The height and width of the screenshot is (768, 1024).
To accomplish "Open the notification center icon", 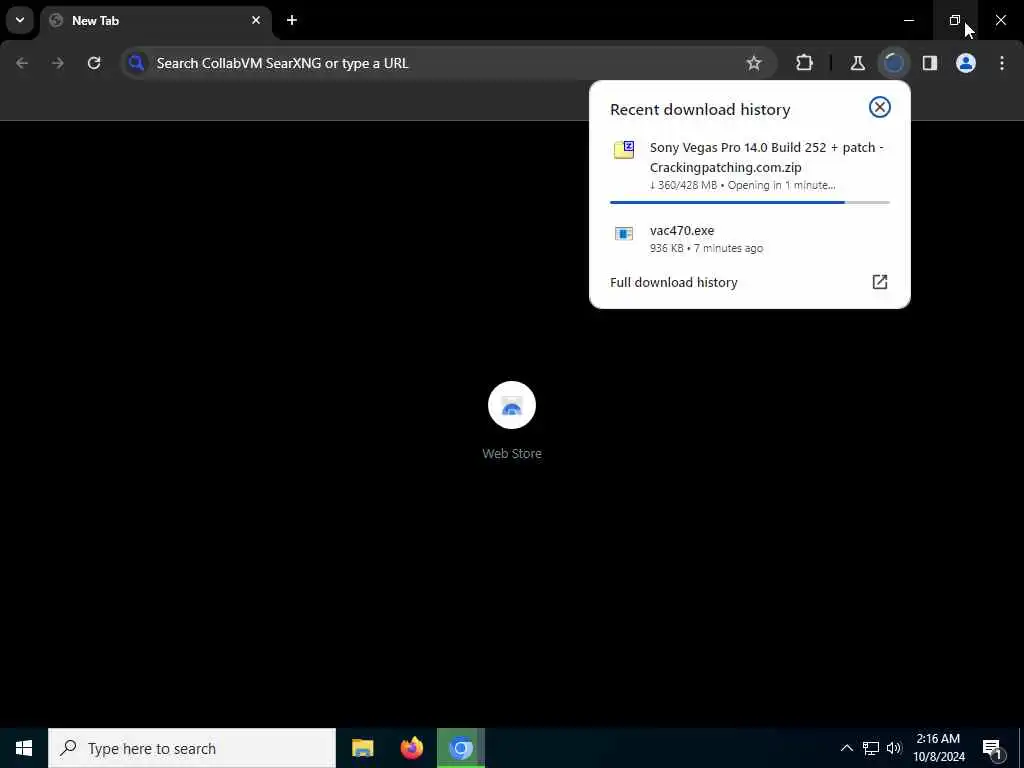I will click(x=993, y=748).
